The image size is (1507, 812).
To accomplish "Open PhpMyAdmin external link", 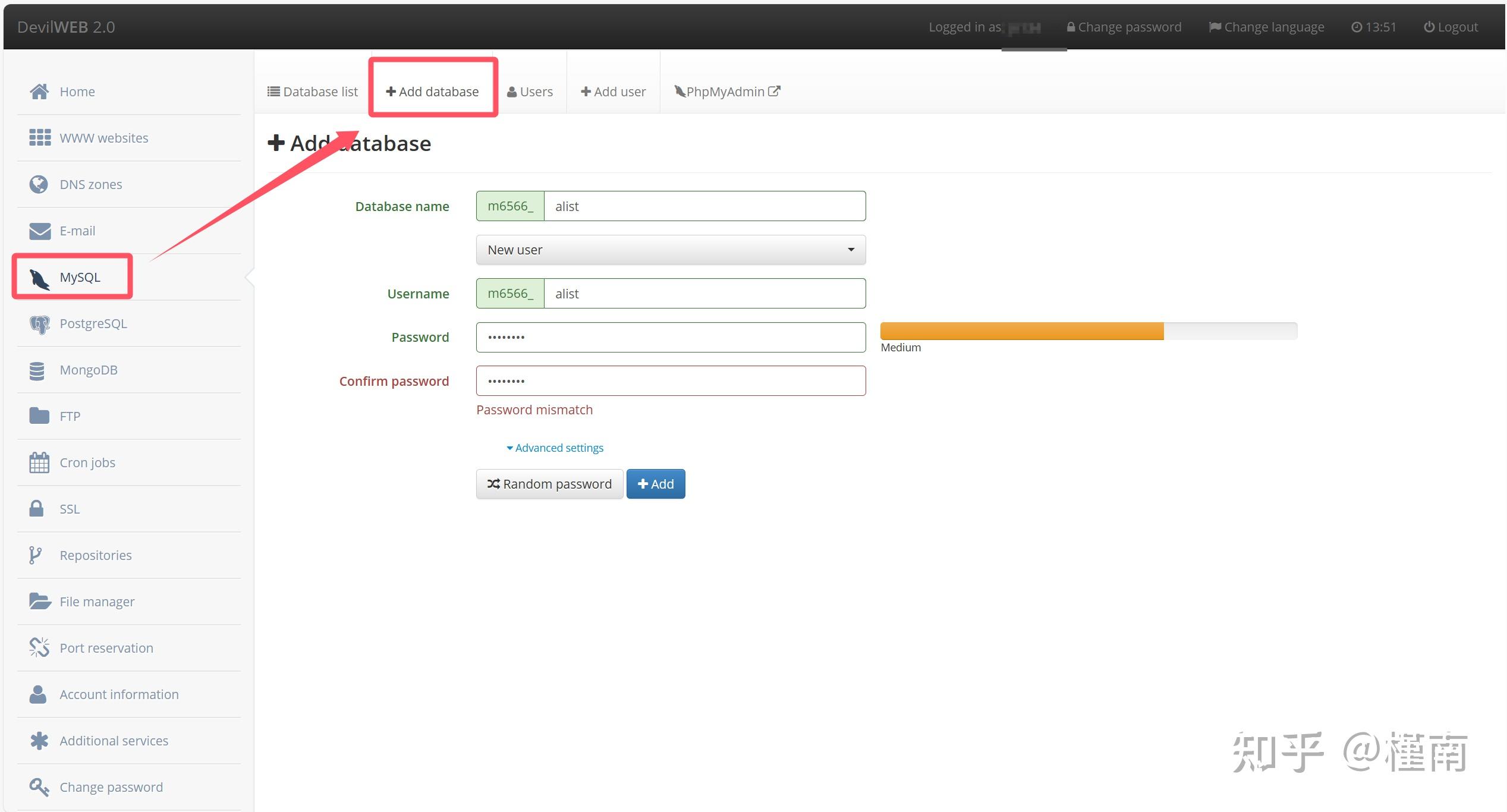I will tap(727, 92).
